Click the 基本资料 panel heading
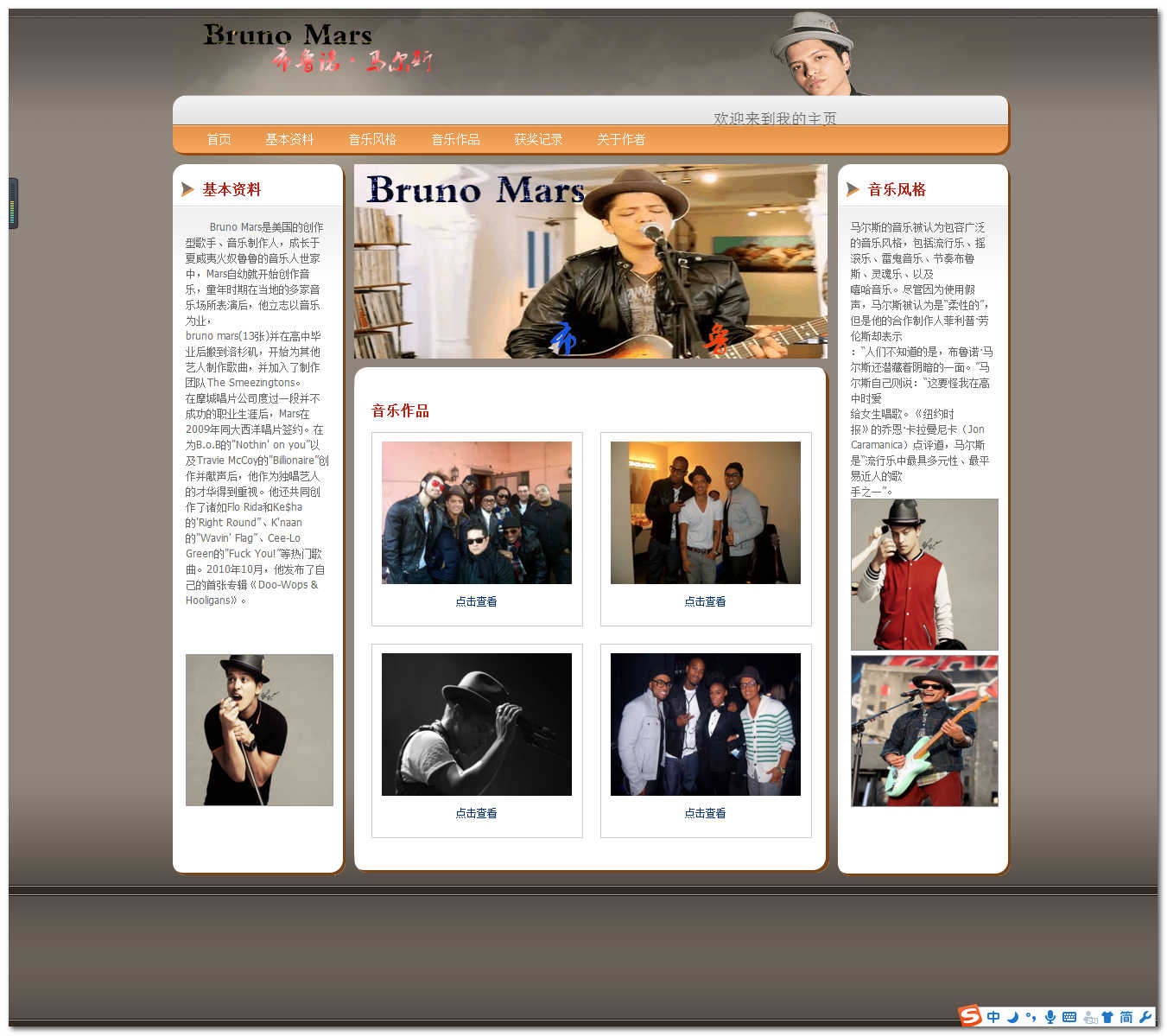The height and width of the screenshot is (1036, 1167). [231, 189]
